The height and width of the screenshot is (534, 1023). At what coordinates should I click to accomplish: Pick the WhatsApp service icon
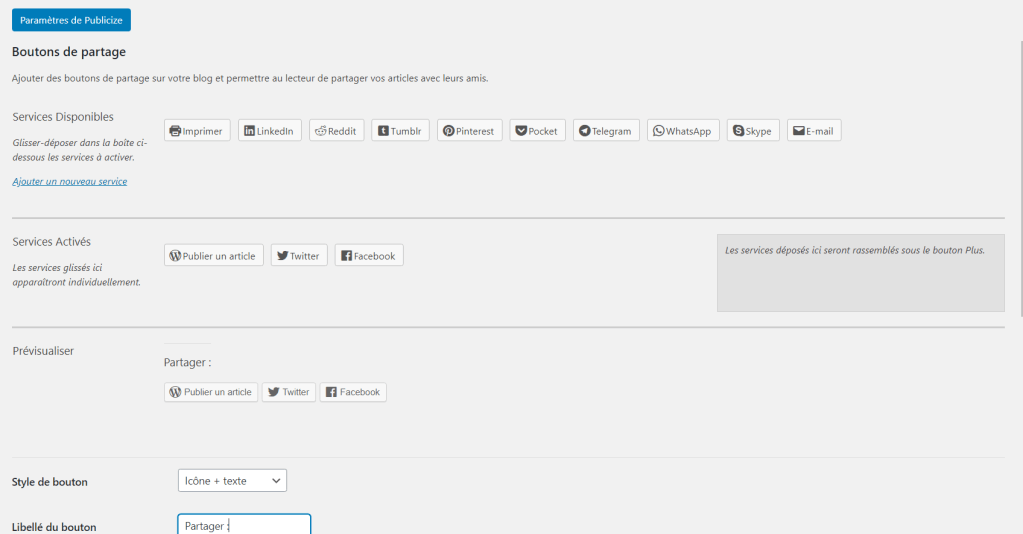coord(683,131)
